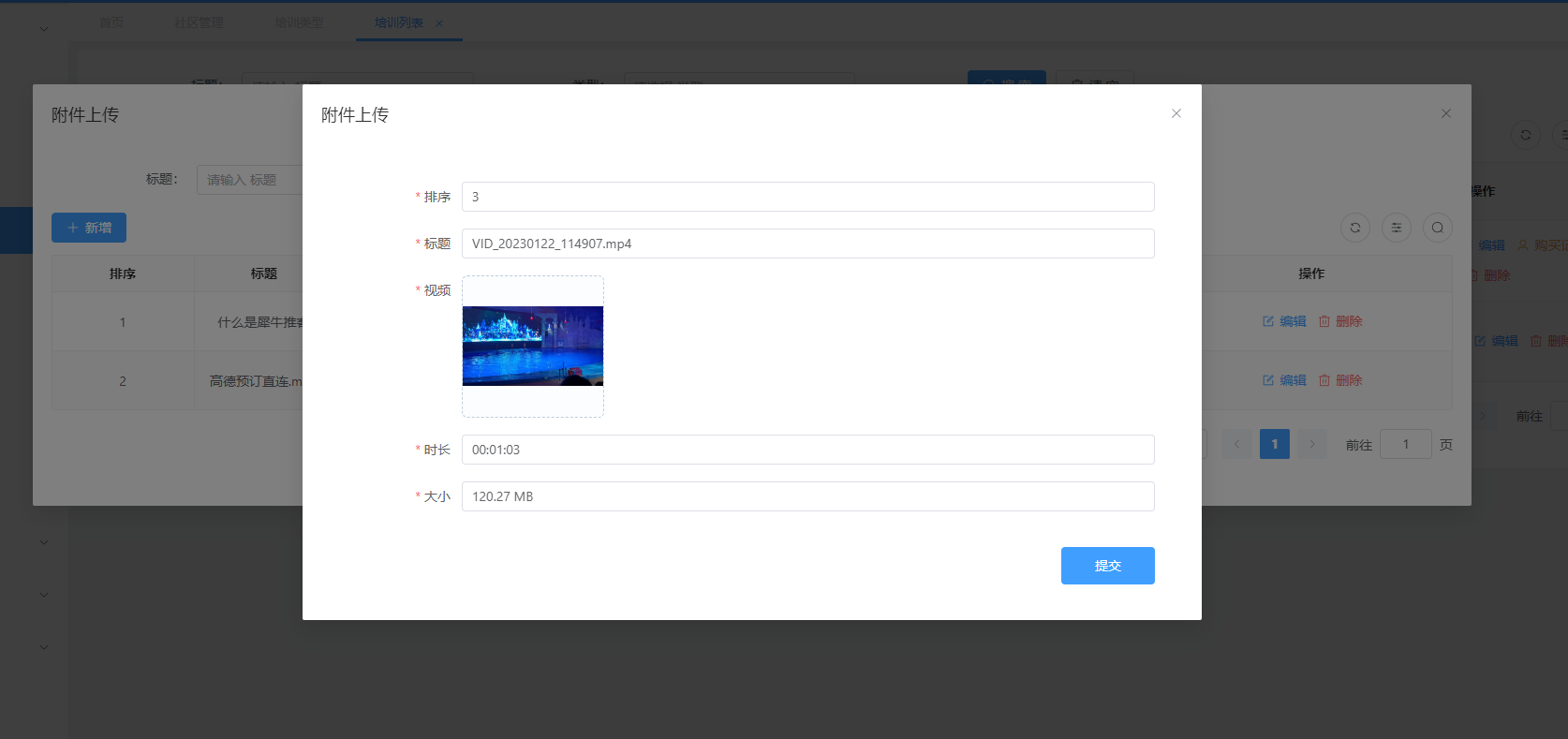Switch to the 社区管理 tab
The width and height of the screenshot is (1568, 739).
199,22
